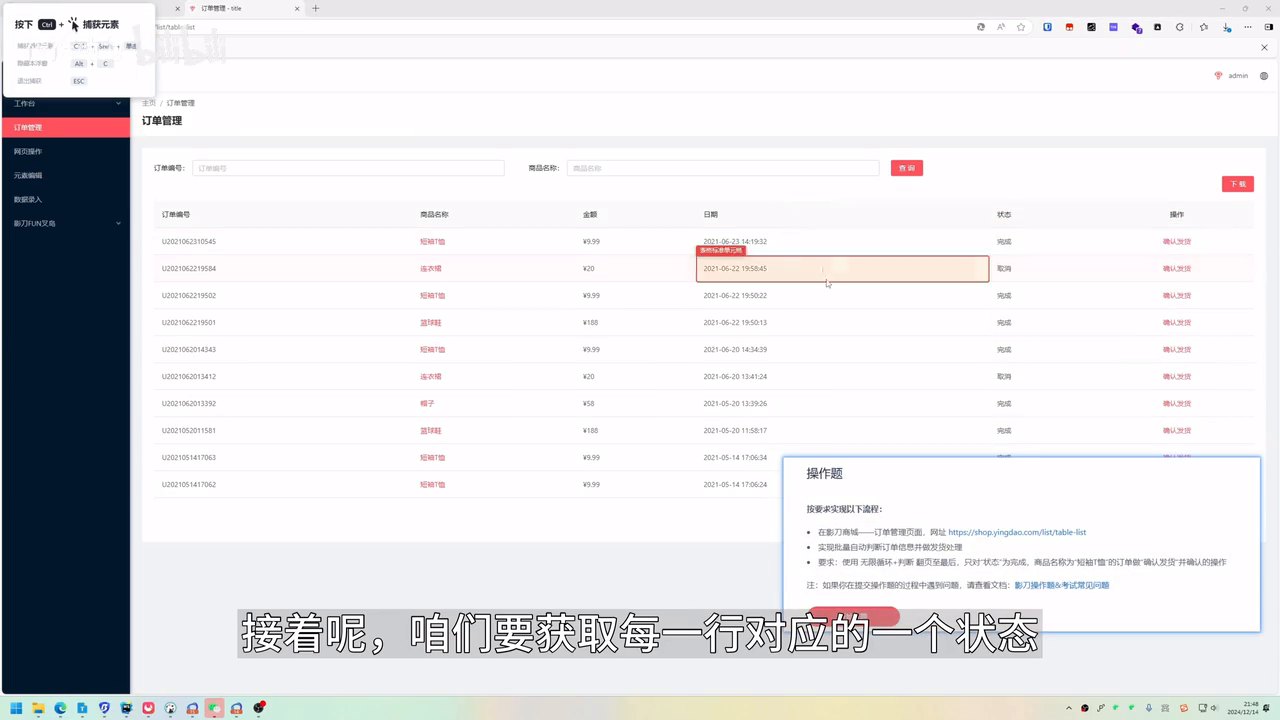Click 帽子 in row U2021062013392
The image size is (1280, 720).
(x=427, y=403)
